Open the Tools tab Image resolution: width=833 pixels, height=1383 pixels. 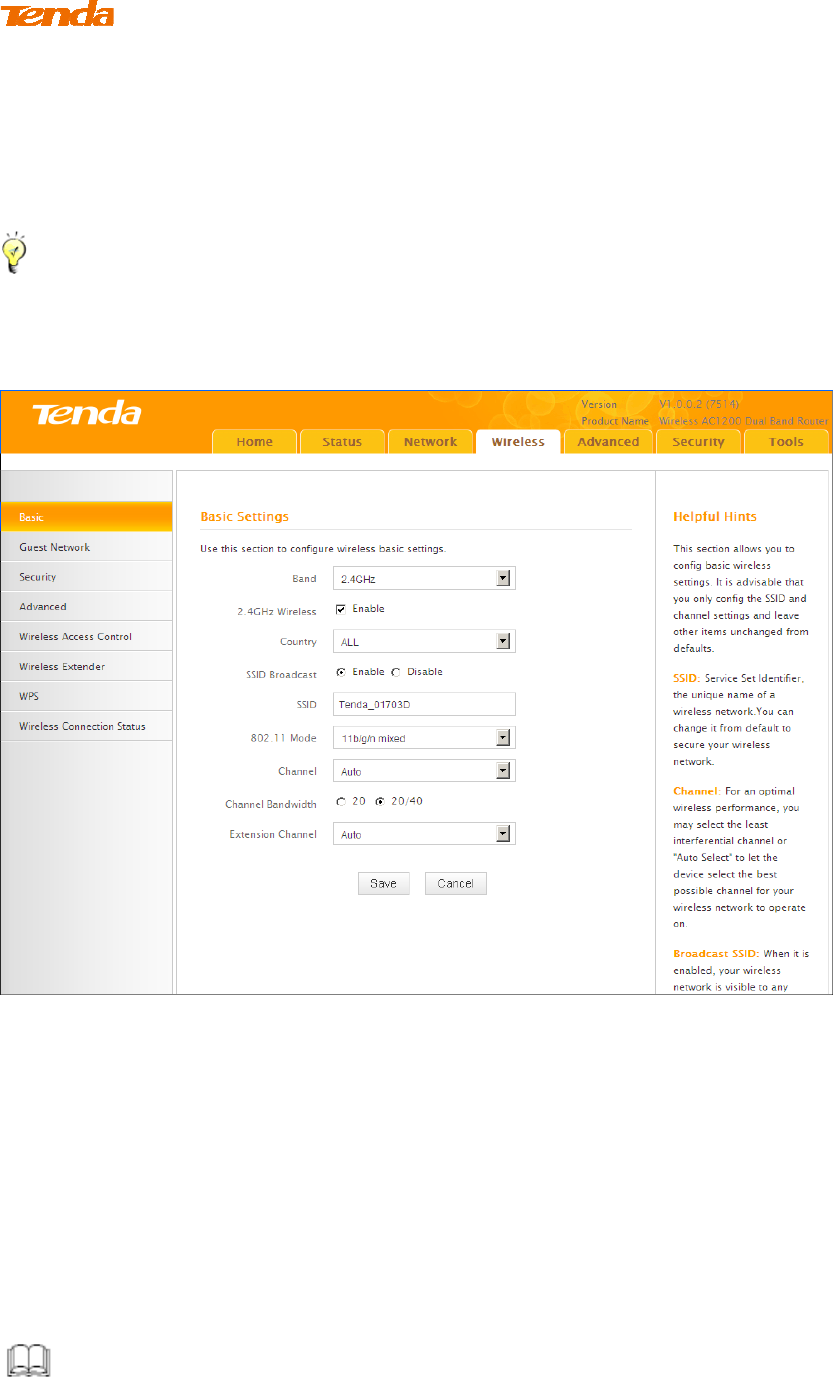787,442
